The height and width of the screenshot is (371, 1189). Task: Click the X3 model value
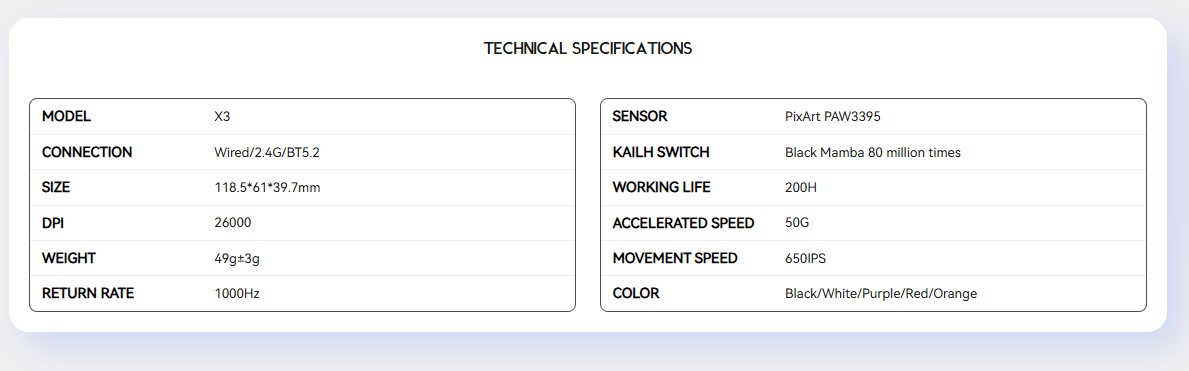point(222,118)
